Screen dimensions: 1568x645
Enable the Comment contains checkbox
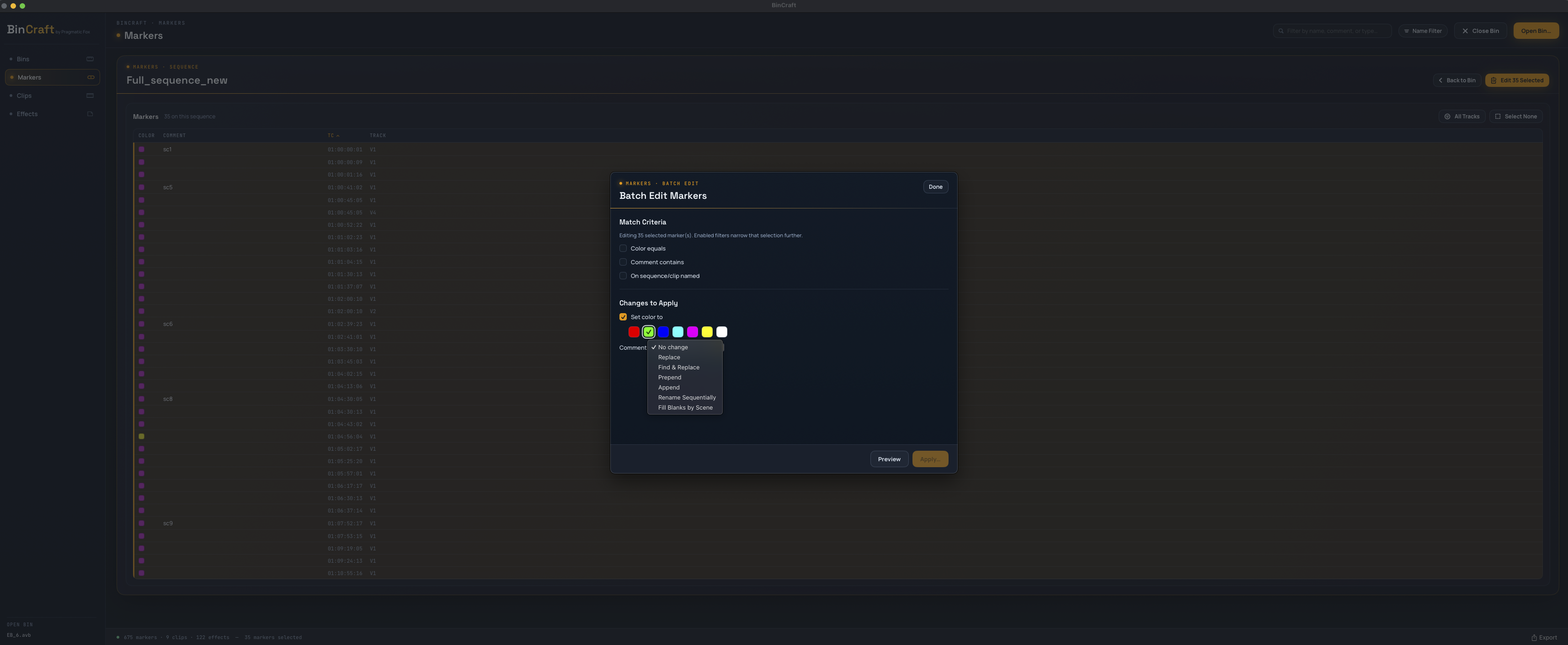pos(623,262)
